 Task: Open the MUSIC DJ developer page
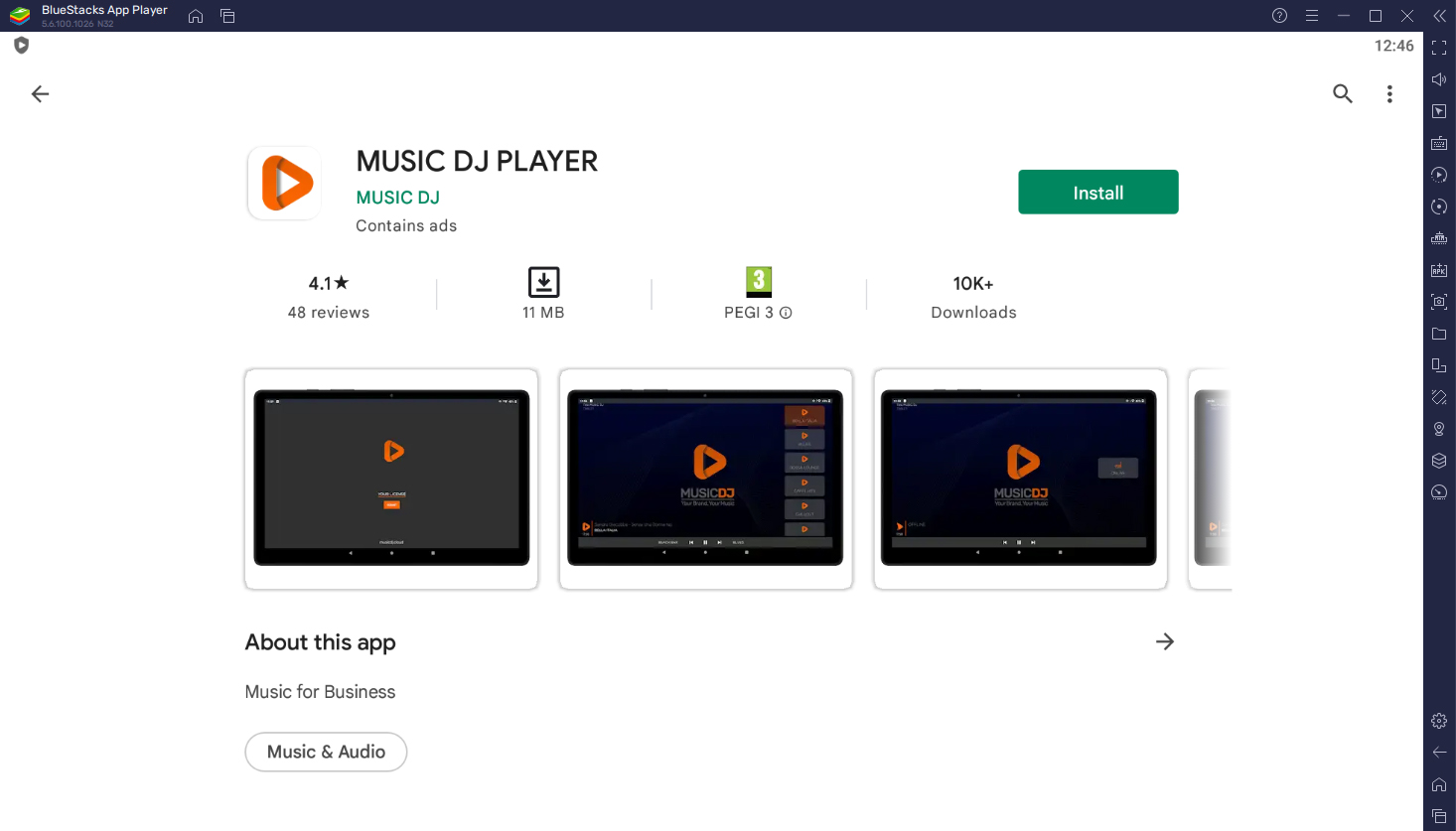pyautogui.click(x=397, y=198)
